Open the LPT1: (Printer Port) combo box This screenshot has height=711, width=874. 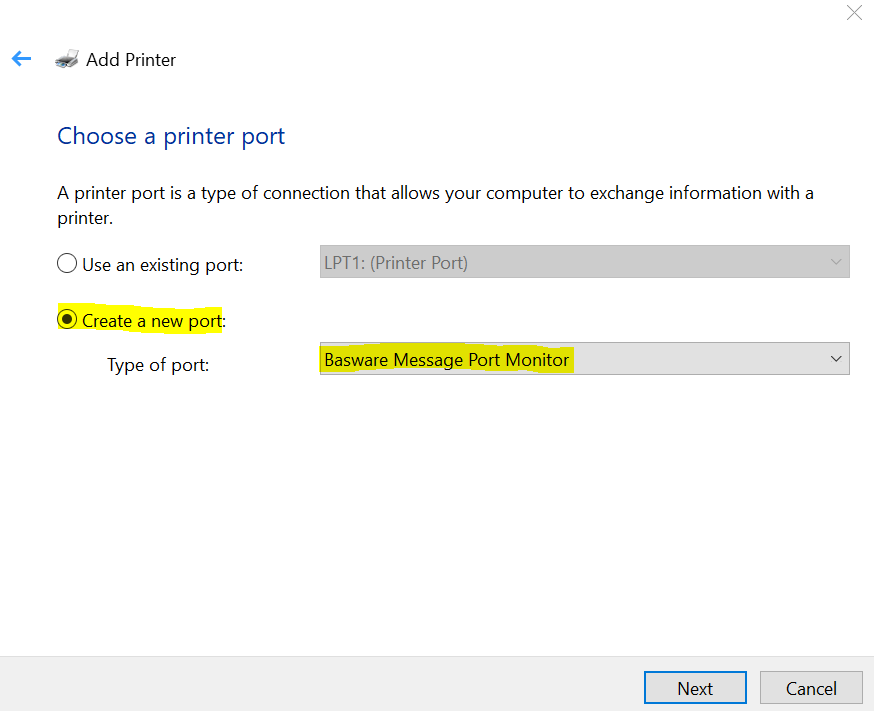[585, 262]
